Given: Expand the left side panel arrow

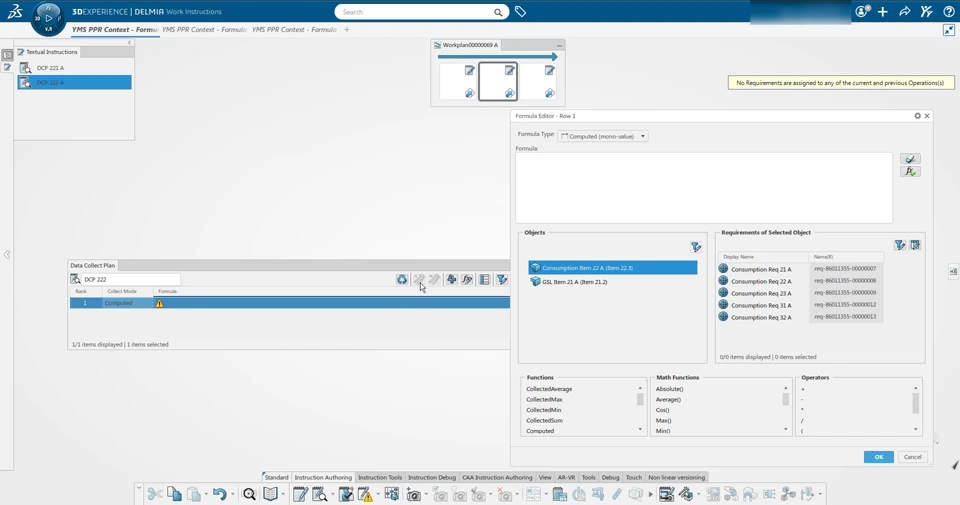Looking at the screenshot, I should (x=7, y=255).
